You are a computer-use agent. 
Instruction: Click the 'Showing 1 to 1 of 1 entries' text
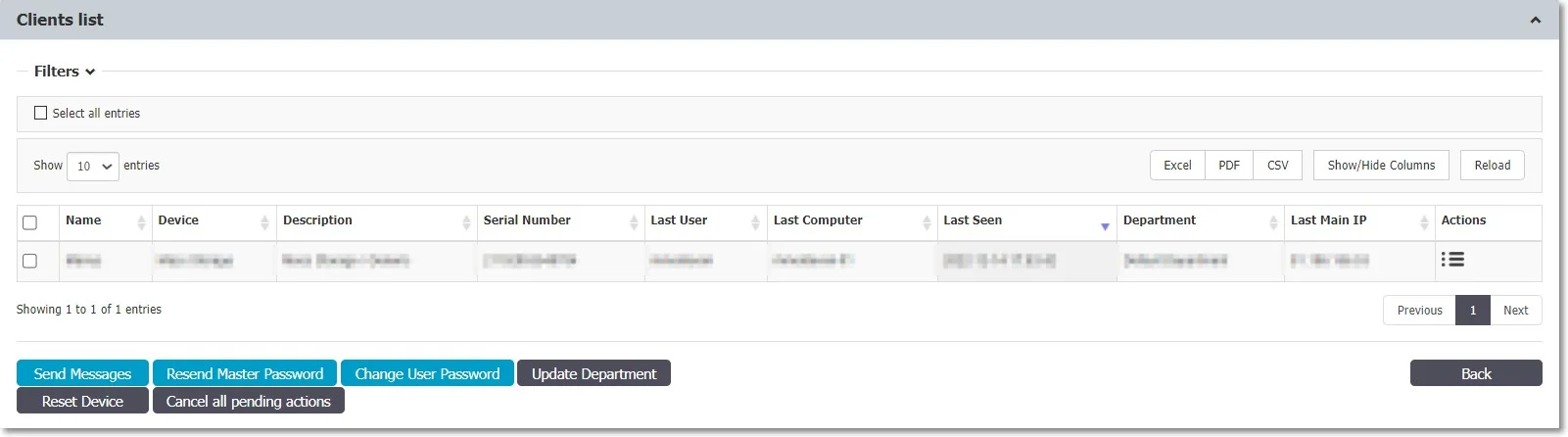point(89,310)
